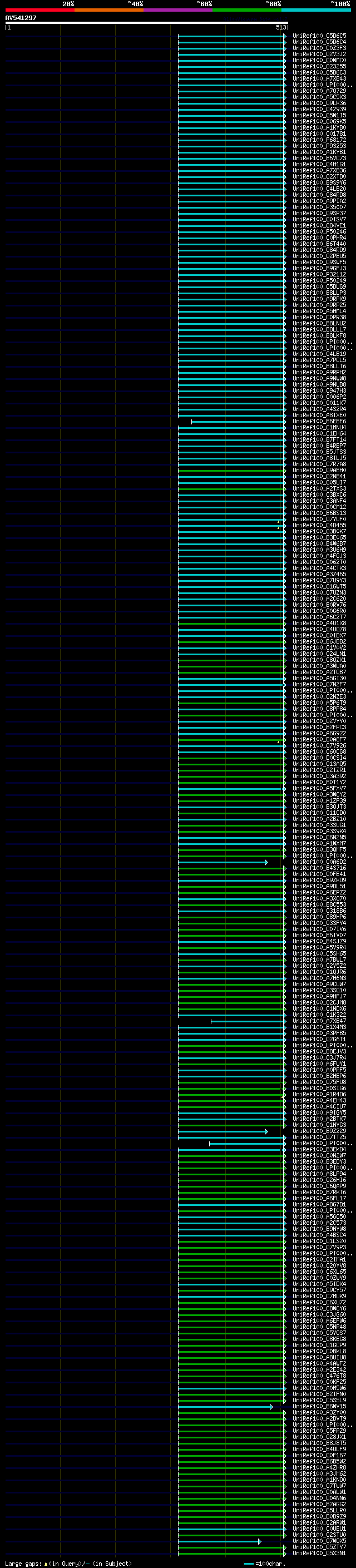
Task: Select label UniRef100_Q01781
Action: 319,133
